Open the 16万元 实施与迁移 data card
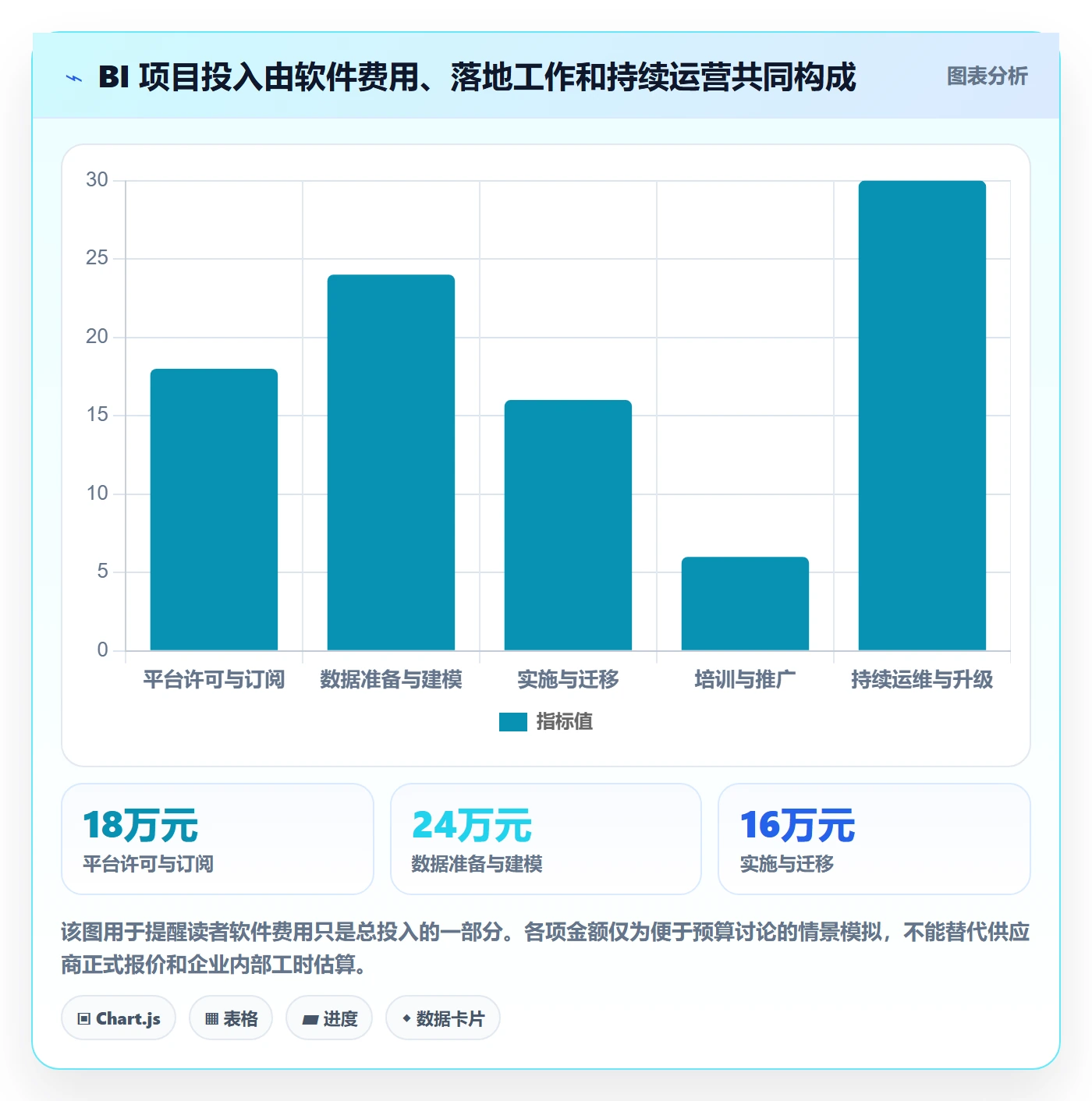The image size is (1092, 1101). 874,839
